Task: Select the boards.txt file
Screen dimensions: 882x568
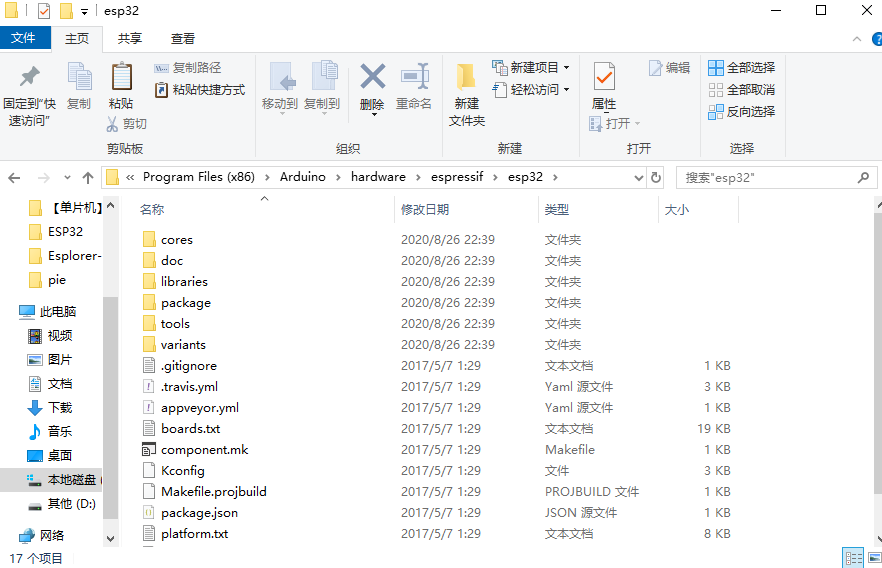Action: coord(190,429)
